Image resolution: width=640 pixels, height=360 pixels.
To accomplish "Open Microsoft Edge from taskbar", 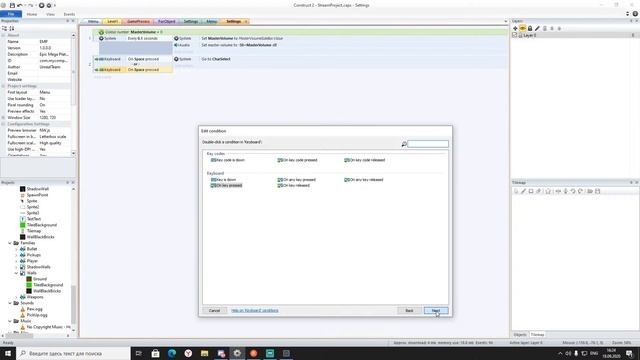I will (172, 353).
